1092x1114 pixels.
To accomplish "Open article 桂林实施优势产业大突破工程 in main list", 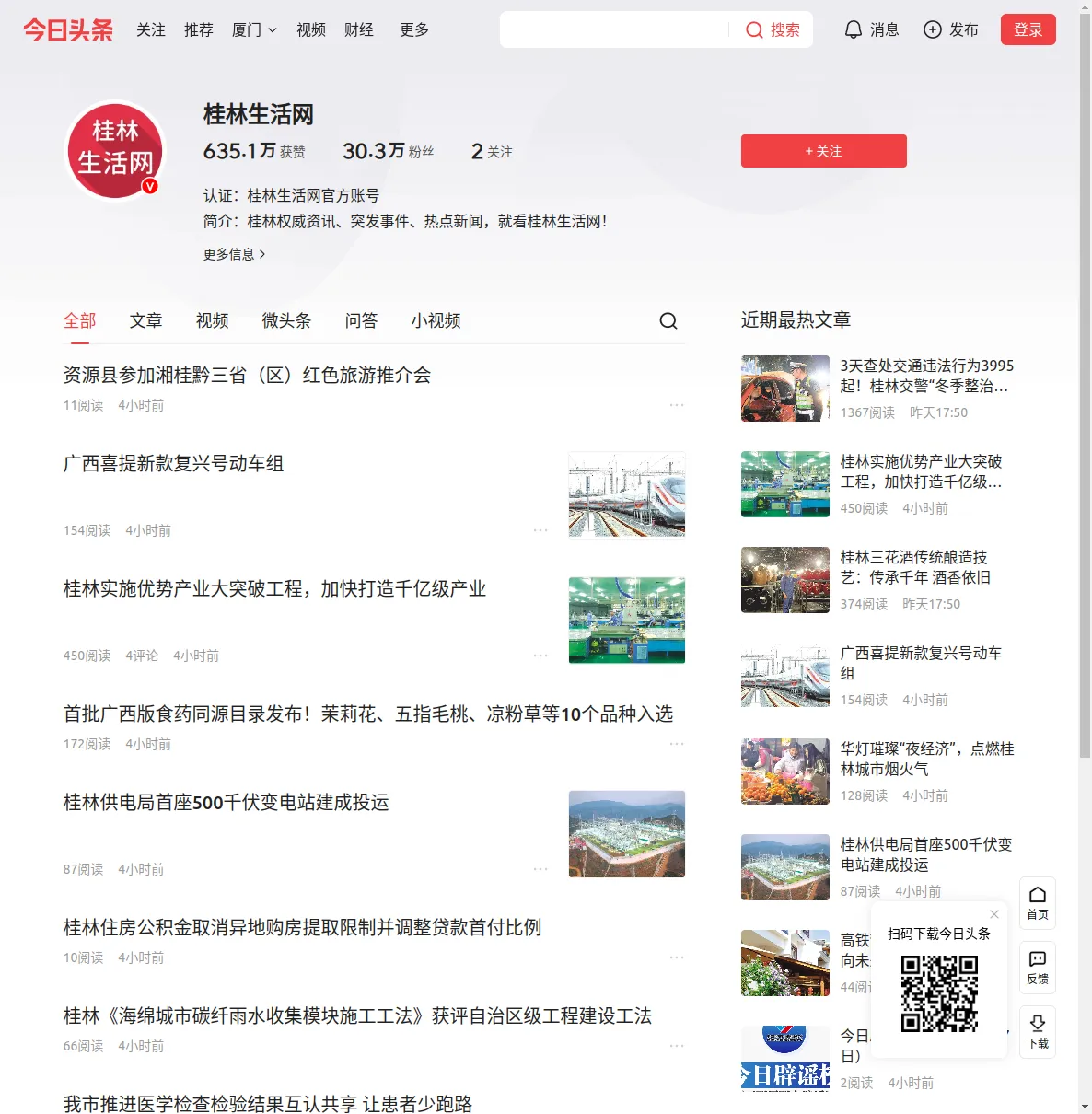I will point(274,588).
